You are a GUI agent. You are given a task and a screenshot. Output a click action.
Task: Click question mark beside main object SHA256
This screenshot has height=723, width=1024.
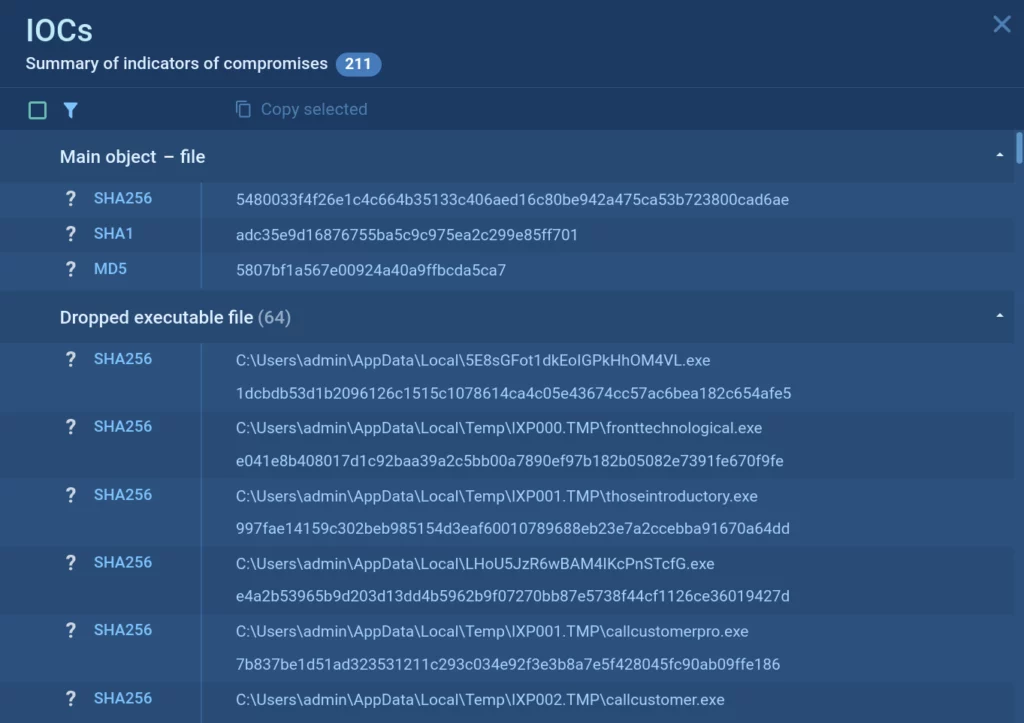point(70,199)
